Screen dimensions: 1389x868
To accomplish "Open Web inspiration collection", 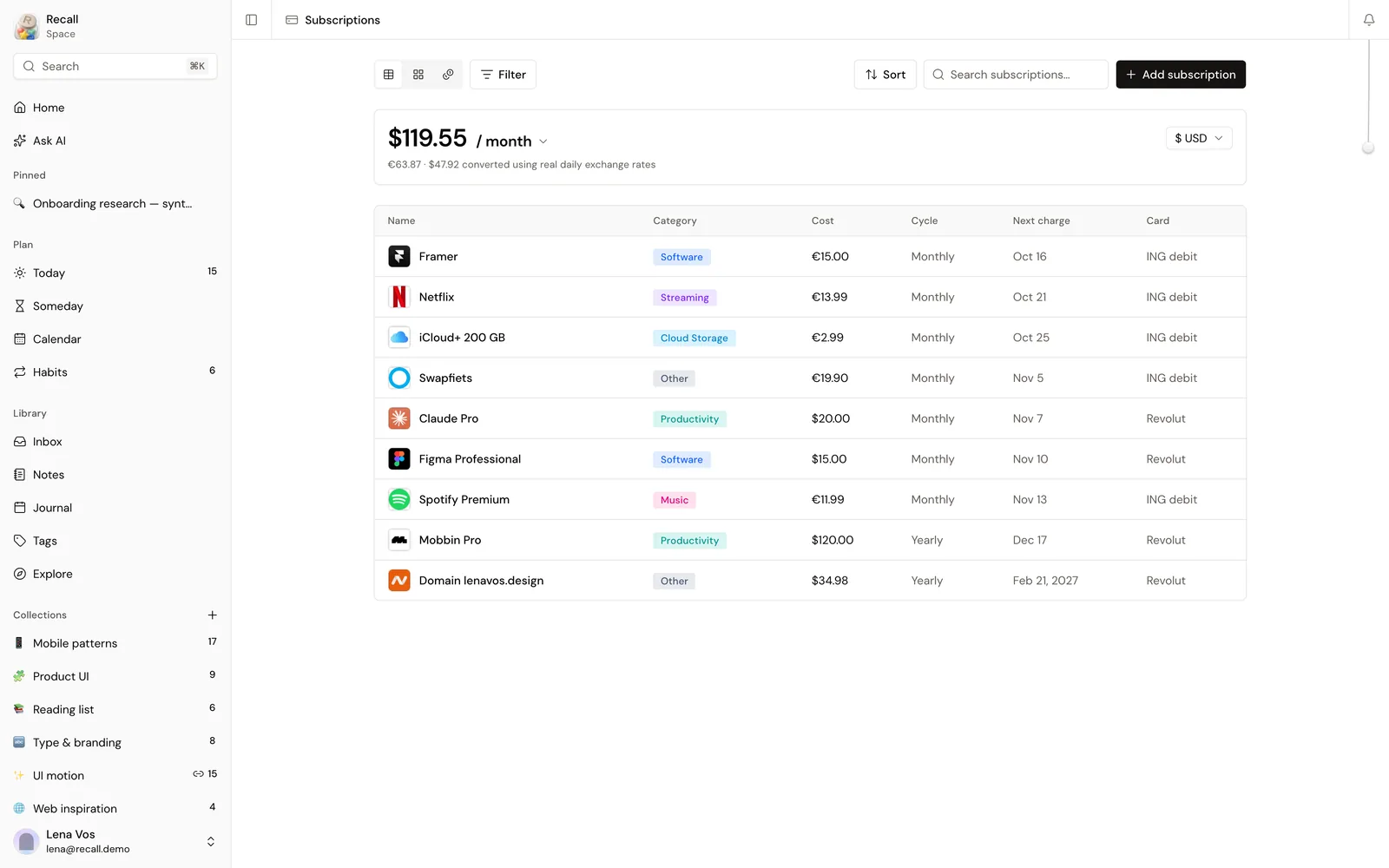I will pyautogui.click(x=115, y=808).
